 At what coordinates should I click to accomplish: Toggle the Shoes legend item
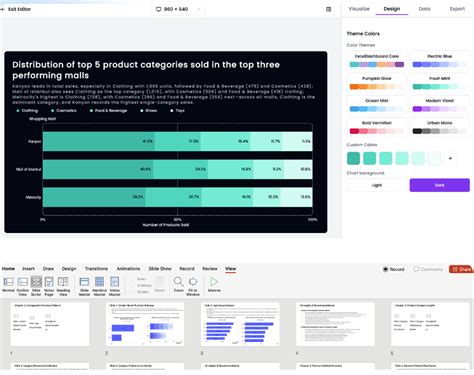tap(149, 111)
